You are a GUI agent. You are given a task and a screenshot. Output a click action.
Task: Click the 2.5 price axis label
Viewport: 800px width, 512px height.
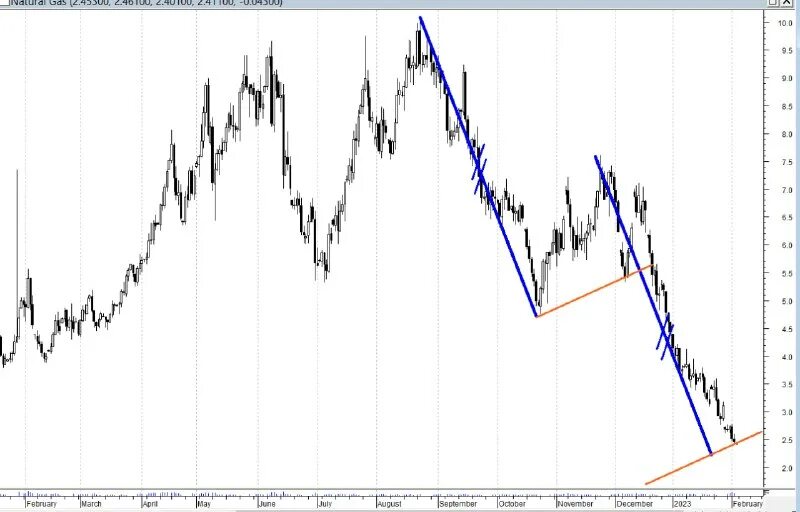tap(786, 440)
